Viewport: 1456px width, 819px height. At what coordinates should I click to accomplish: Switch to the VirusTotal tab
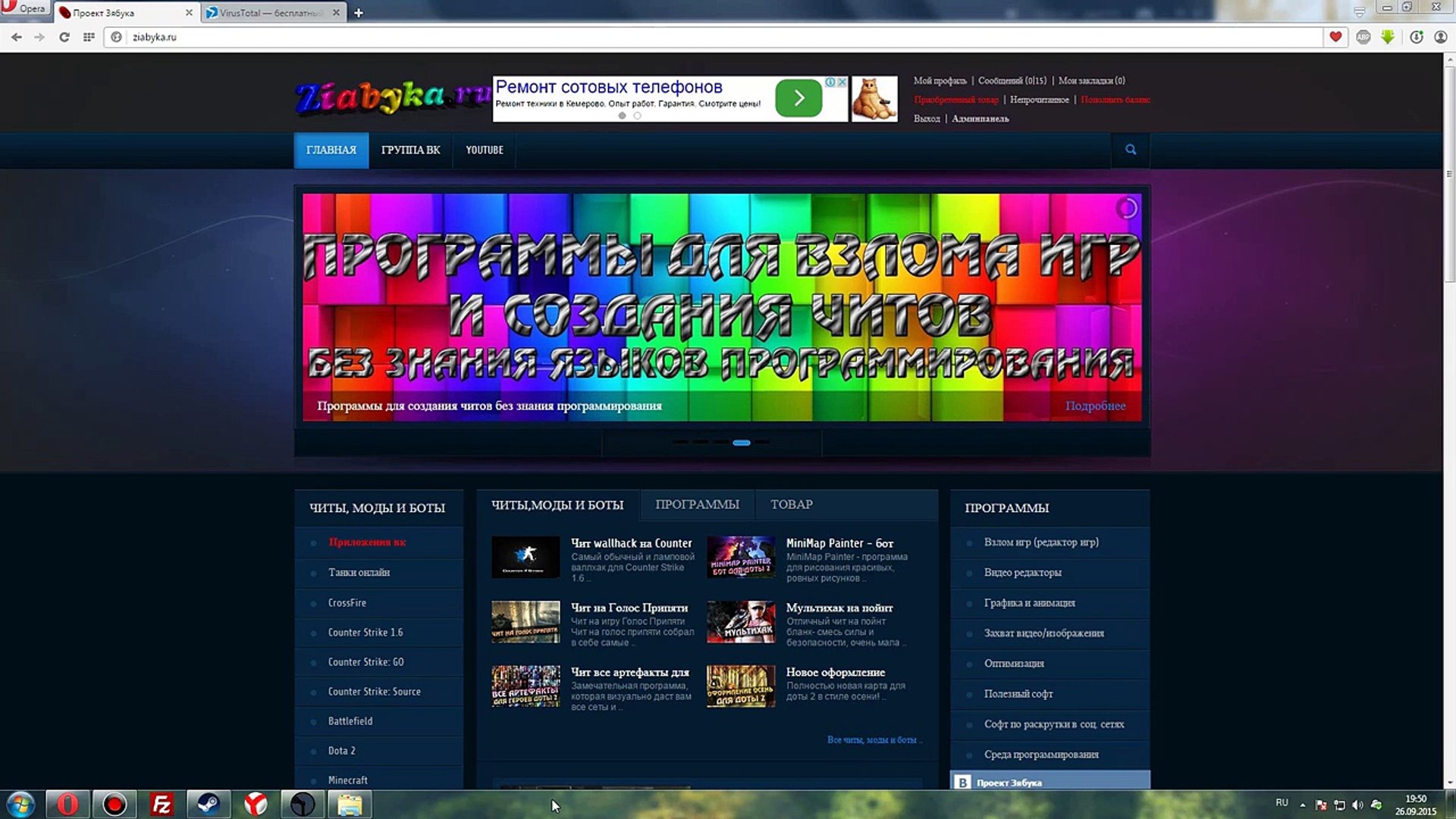click(271, 13)
